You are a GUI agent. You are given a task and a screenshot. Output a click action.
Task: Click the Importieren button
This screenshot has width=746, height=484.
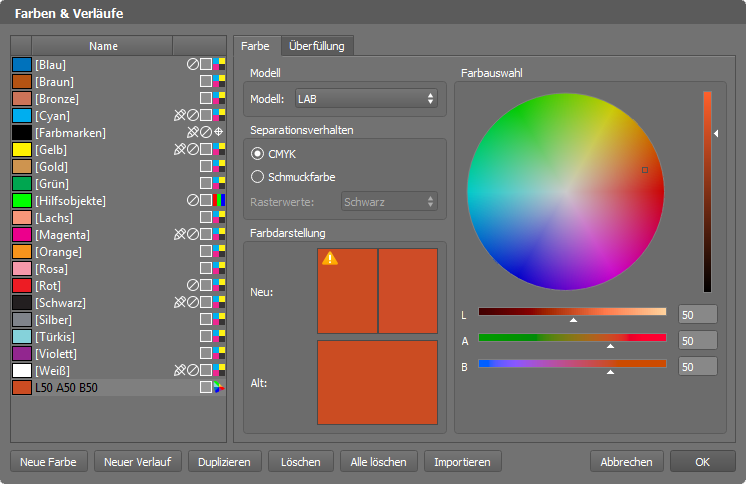tap(462, 462)
